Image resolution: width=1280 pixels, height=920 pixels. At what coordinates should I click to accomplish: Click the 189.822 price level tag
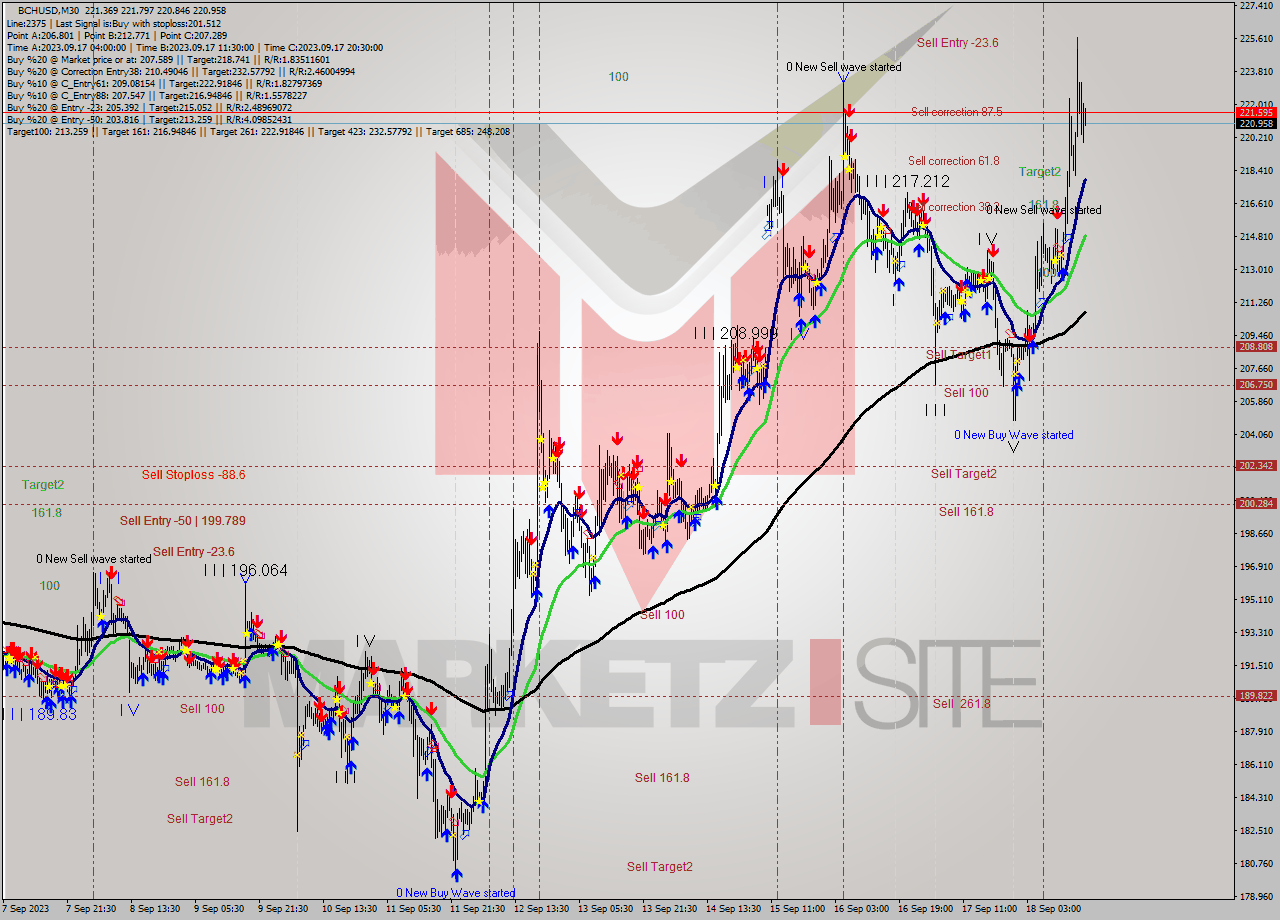1256,695
